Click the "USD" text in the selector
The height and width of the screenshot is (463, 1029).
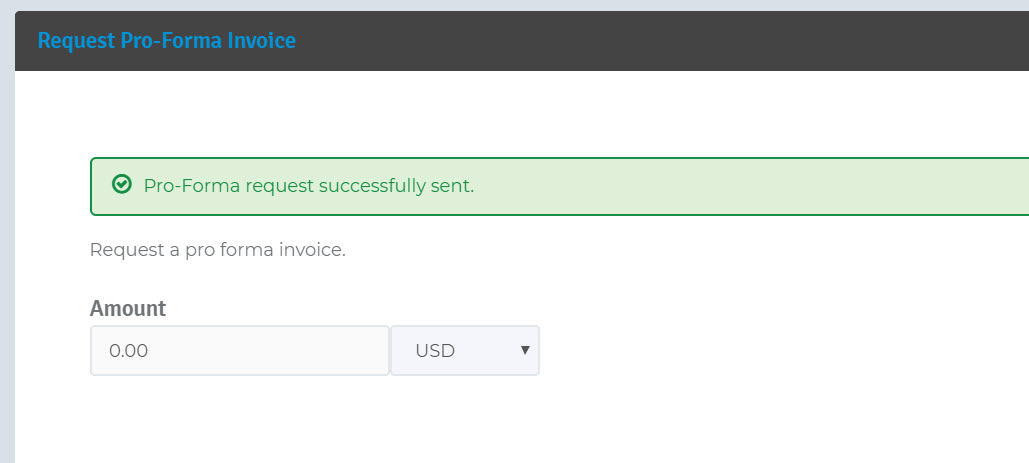click(x=435, y=351)
